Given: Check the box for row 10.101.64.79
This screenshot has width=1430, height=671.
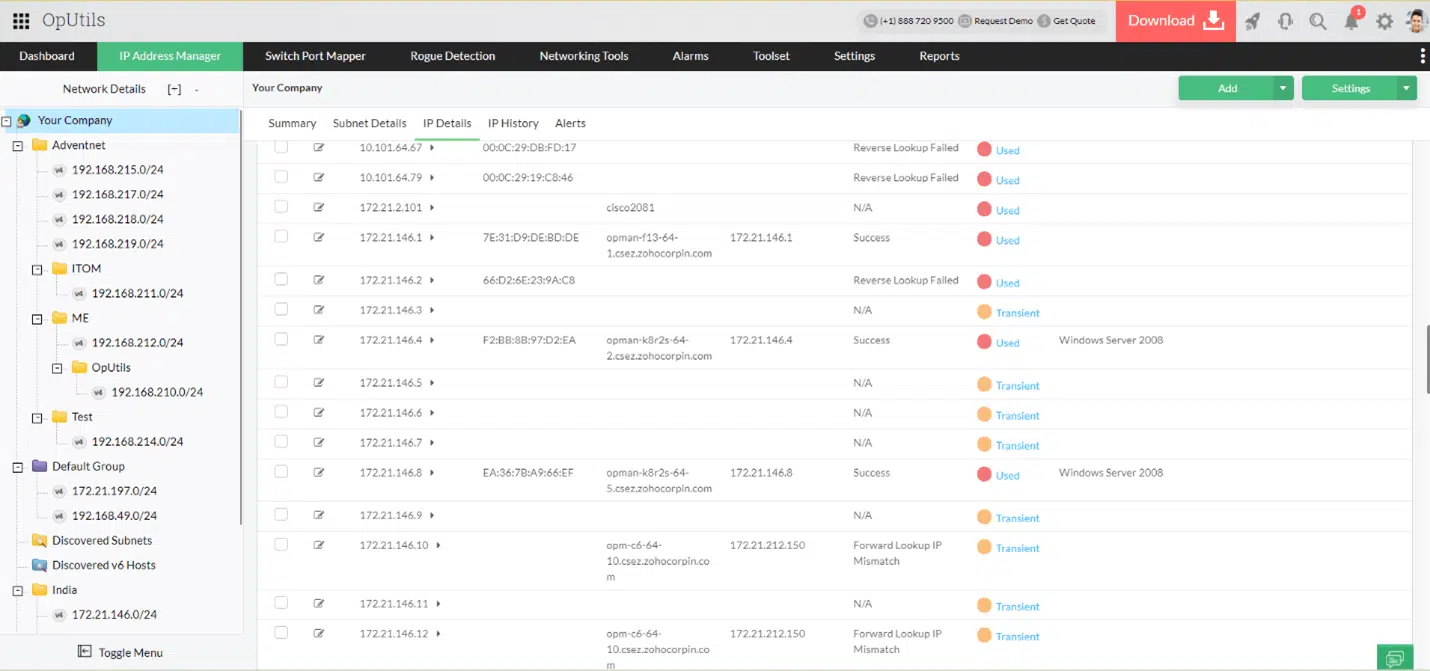Looking at the screenshot, I should tap(281, 177).
